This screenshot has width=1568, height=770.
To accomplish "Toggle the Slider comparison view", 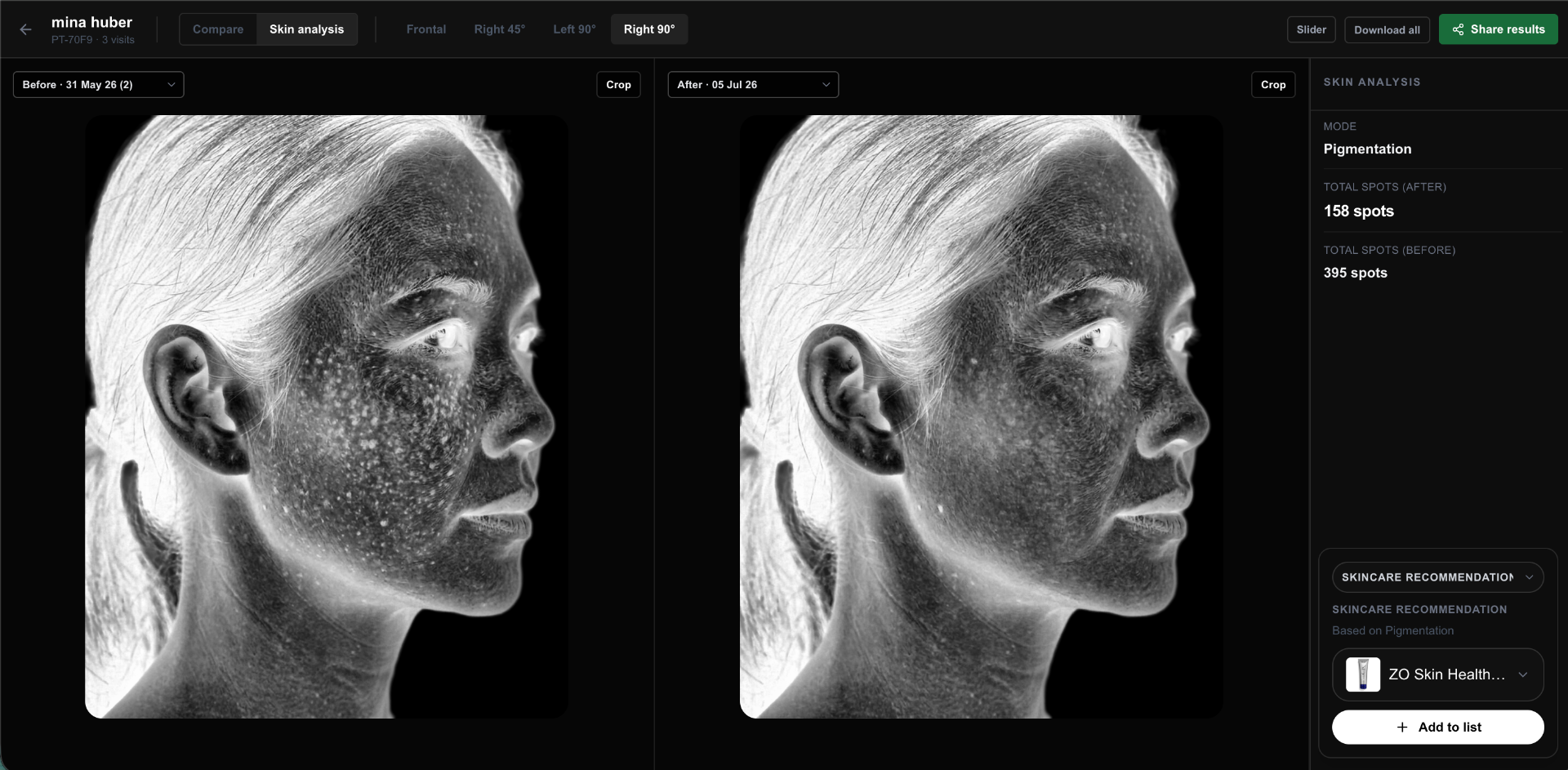I will tap(1311, 29).
